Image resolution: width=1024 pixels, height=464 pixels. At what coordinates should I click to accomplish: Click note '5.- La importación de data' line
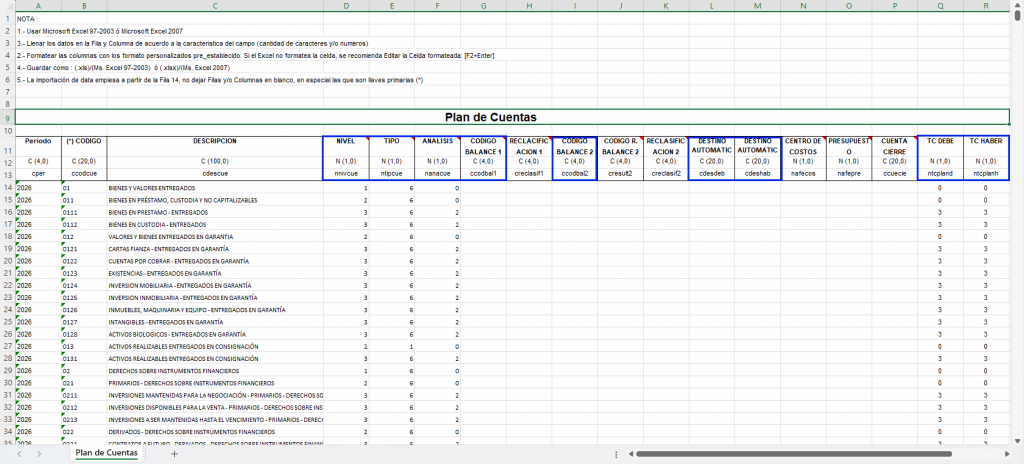pyautogui.click(x=220, y=80)
